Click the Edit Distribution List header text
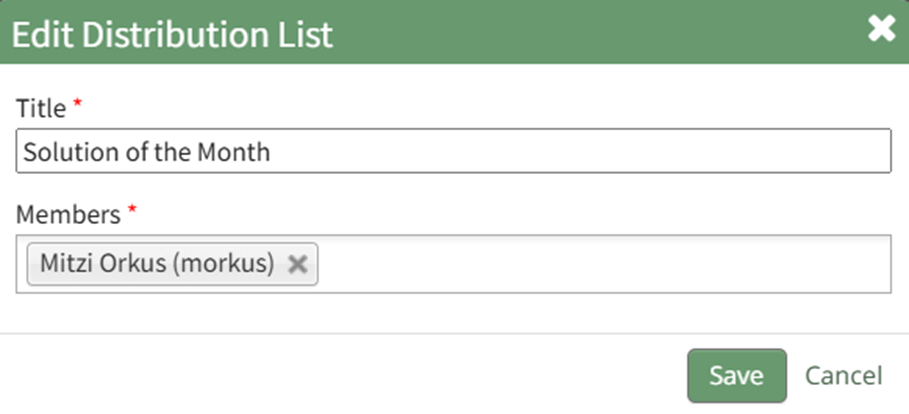This screenshot has height=414, width=909. [172, 34]
